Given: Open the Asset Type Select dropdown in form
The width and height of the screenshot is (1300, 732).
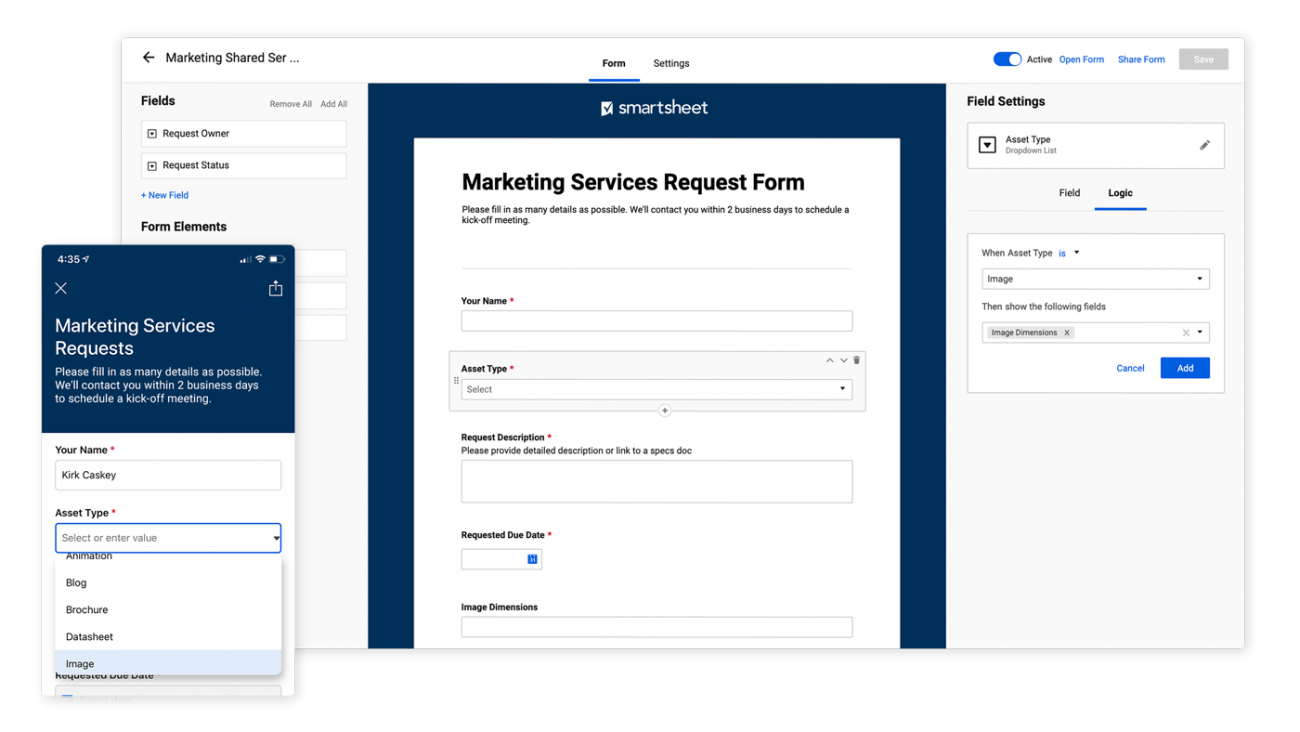Looking at the screenshot, I should tap(656, 389).
